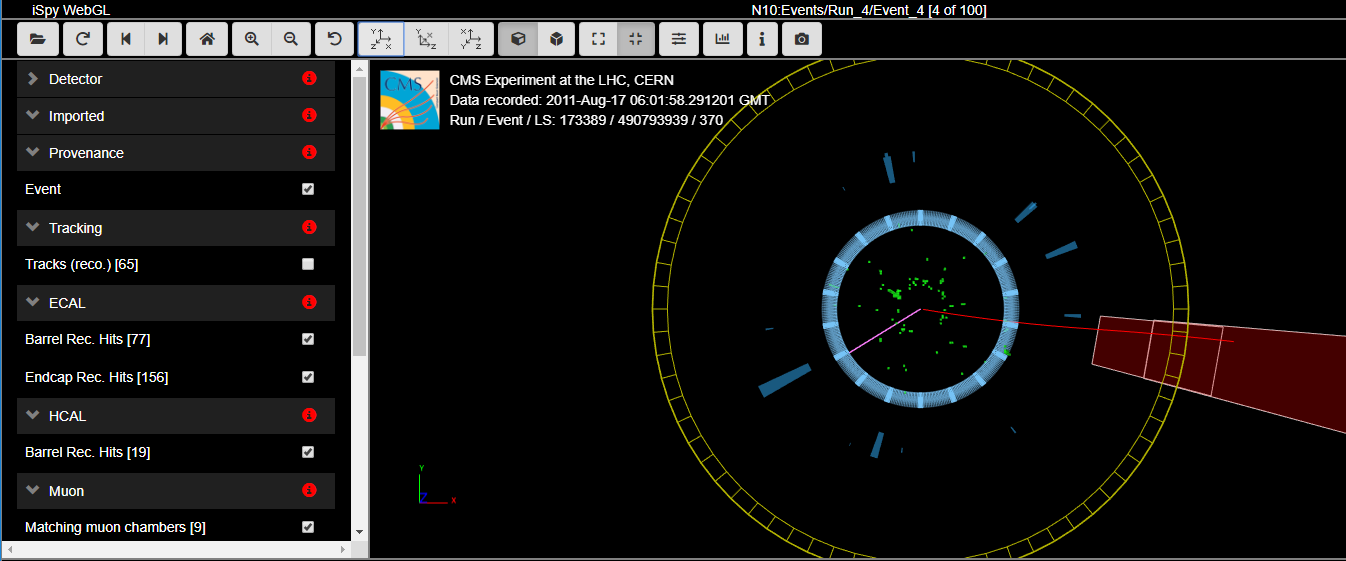The width and height of the screenshot is (1346, 561).
Task: Take a screenshot with the camera icon
Action: pyautogui.click(x=801, y=39)
